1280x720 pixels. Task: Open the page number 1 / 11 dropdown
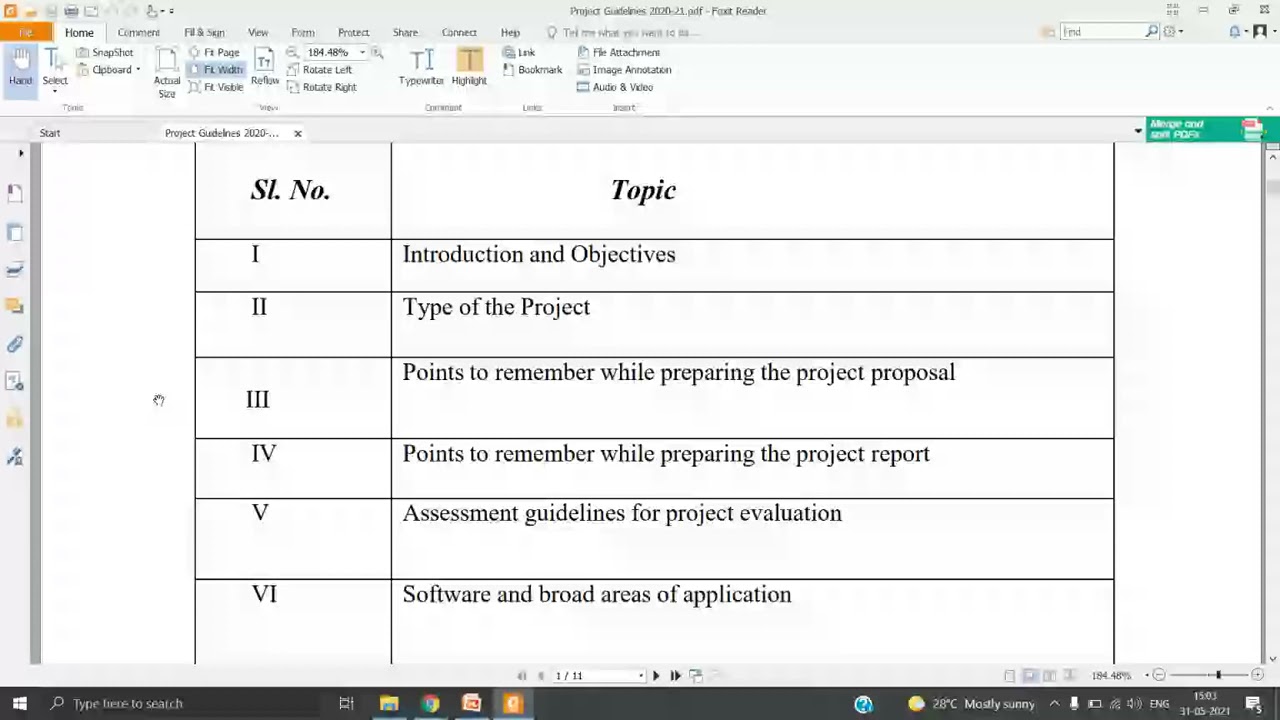point(640,676)
